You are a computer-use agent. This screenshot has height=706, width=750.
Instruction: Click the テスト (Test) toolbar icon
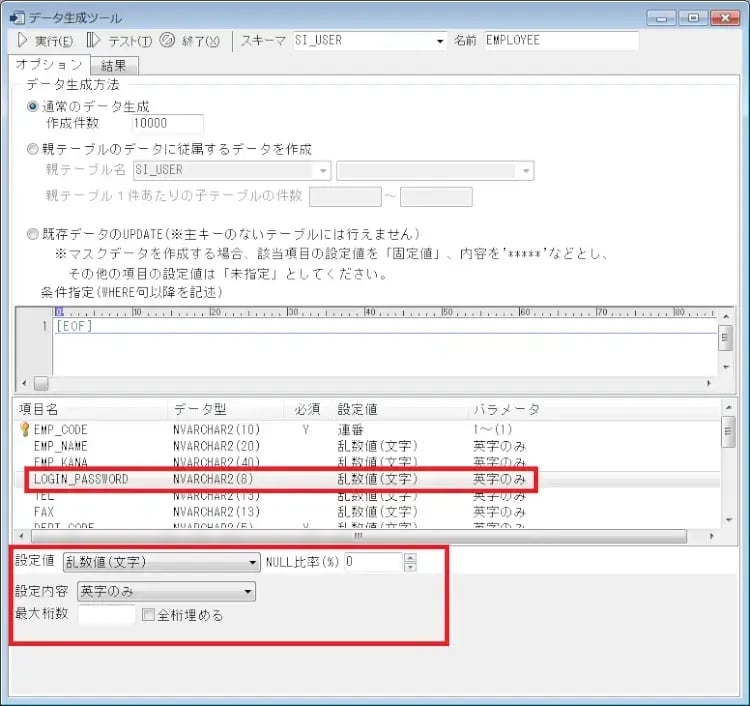(93, 41)
